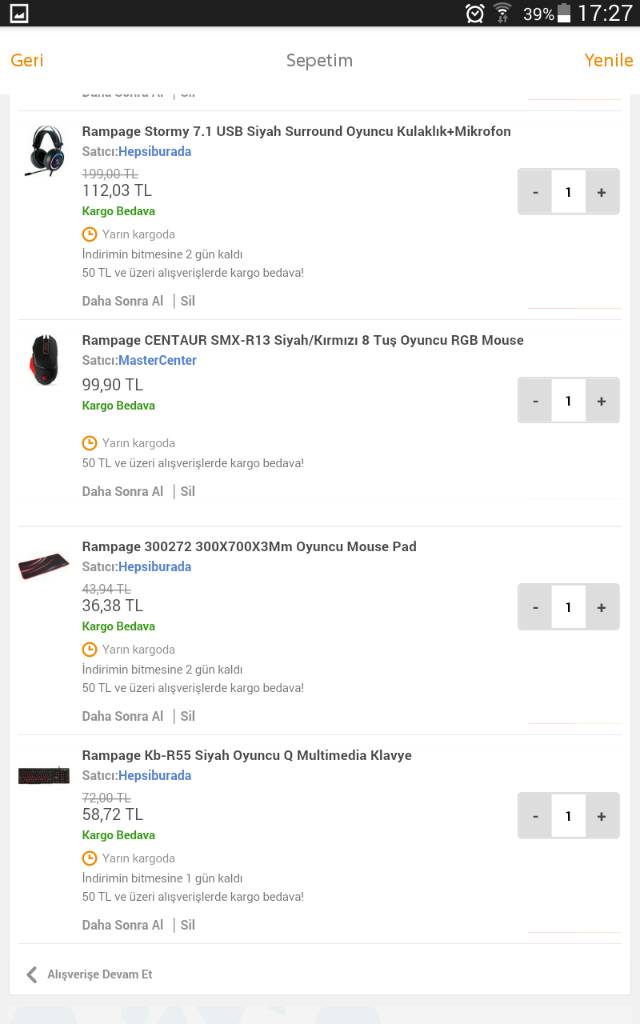Increase quantity of the Rampage Stormy headset
640x1024 pixels.
pos(601,191)
